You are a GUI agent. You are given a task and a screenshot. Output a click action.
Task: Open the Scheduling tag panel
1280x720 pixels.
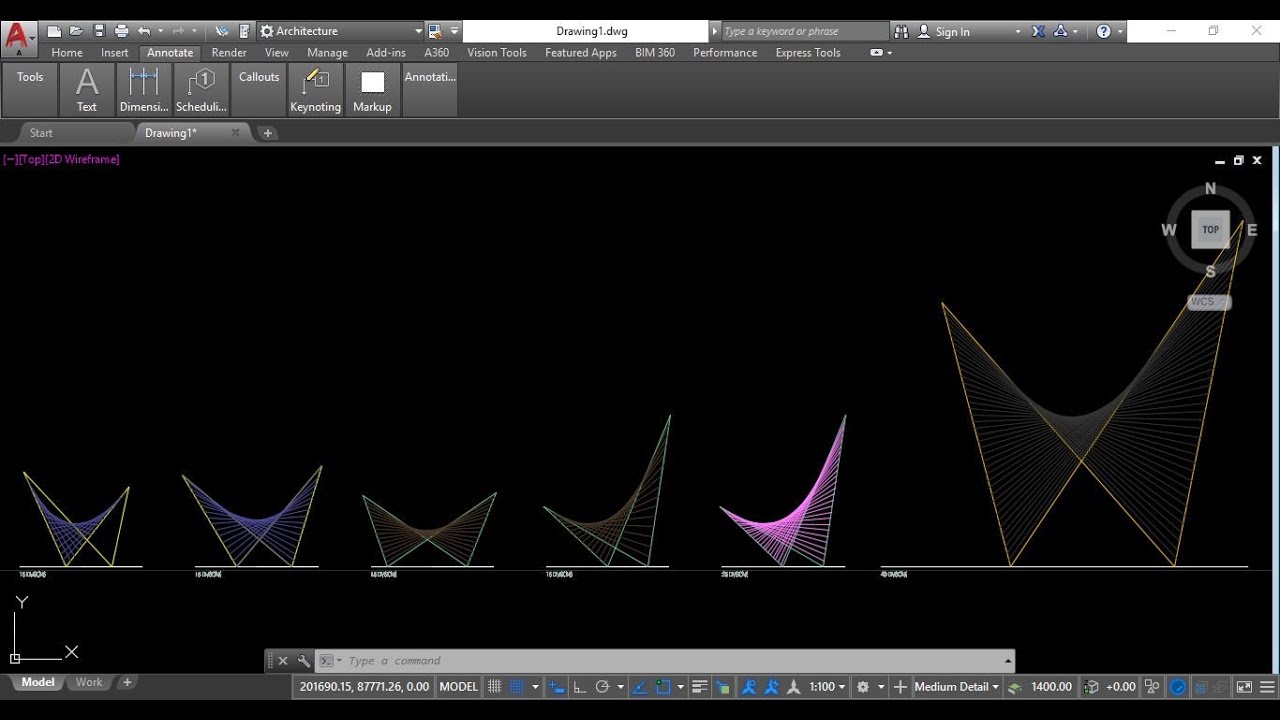[x=201, y=90]
